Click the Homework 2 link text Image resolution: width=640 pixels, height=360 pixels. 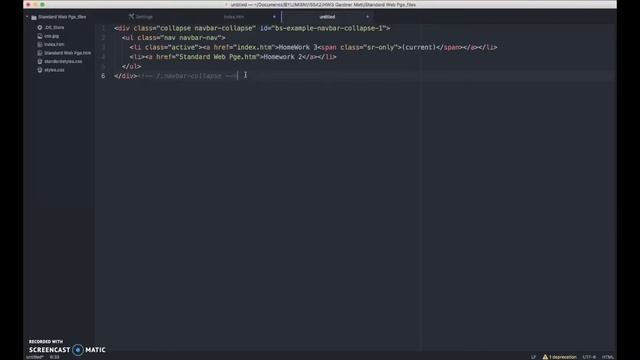pyautogui.click(x=283, y=57)
